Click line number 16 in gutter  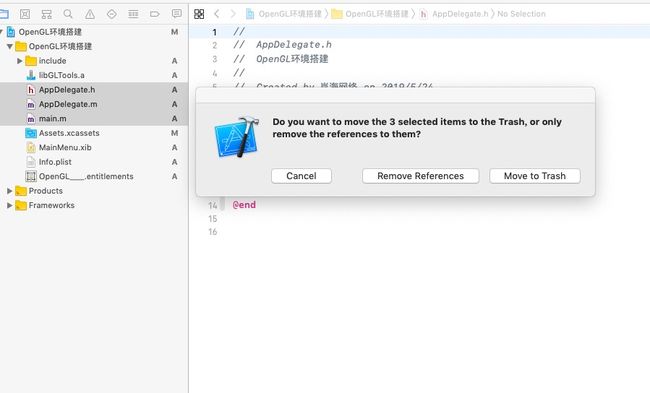pos(213,232)
